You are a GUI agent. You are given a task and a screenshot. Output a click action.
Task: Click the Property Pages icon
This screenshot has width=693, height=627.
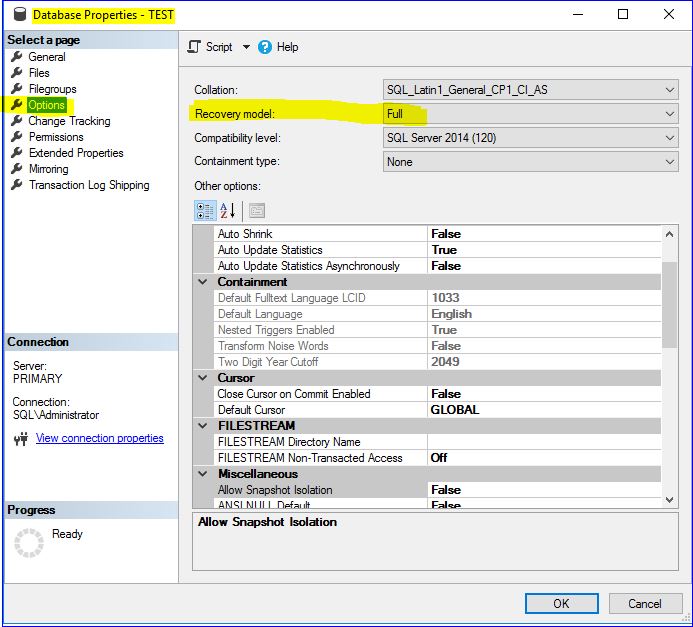click(x=256, y=210)
